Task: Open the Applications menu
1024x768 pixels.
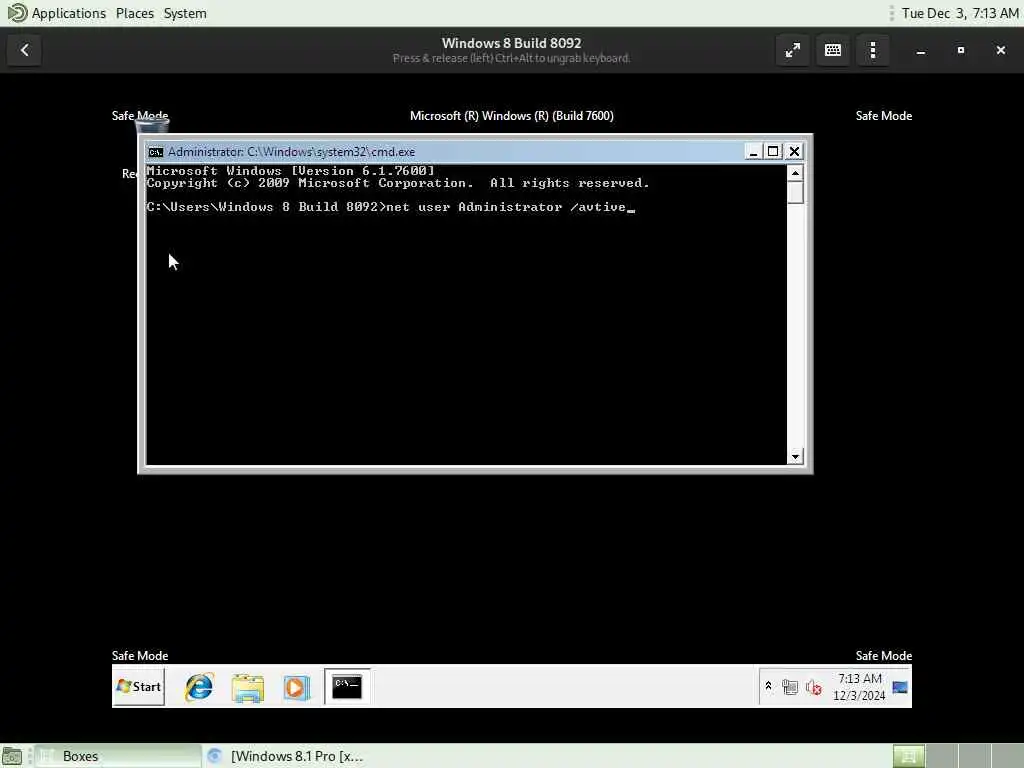Action: coord(68,13)
